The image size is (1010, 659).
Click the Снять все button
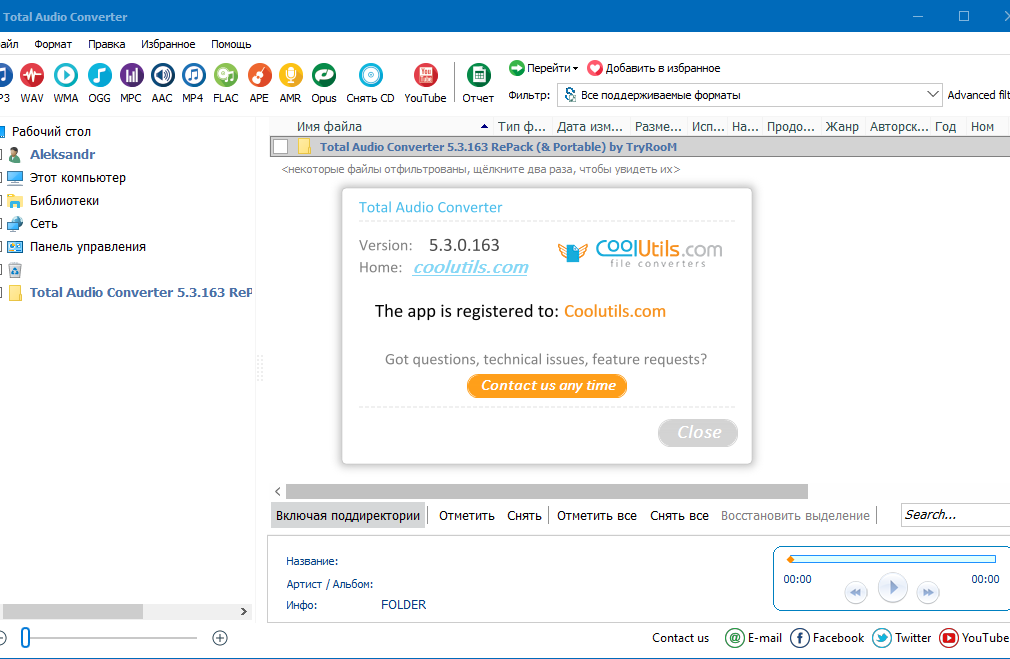click(679, 515)
